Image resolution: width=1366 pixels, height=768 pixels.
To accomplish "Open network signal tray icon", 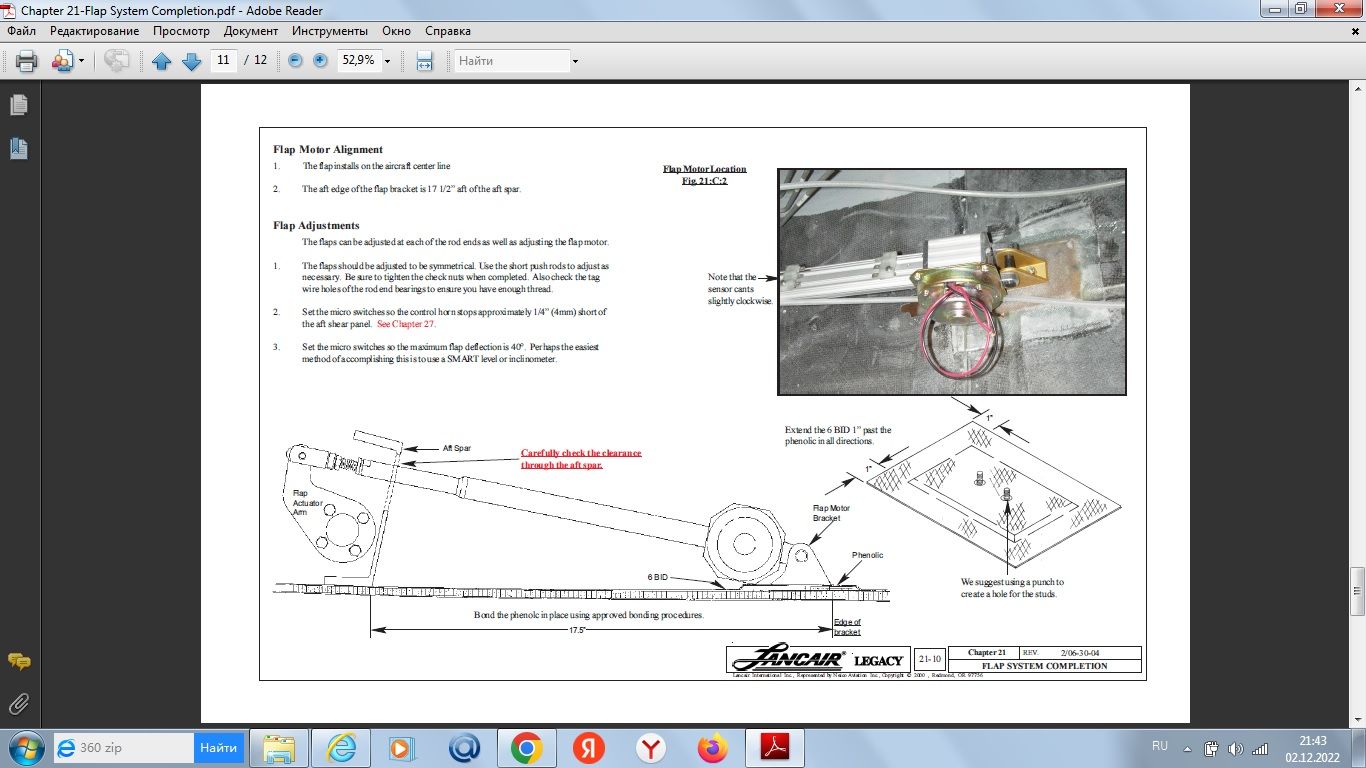I will pos(1261,748).
